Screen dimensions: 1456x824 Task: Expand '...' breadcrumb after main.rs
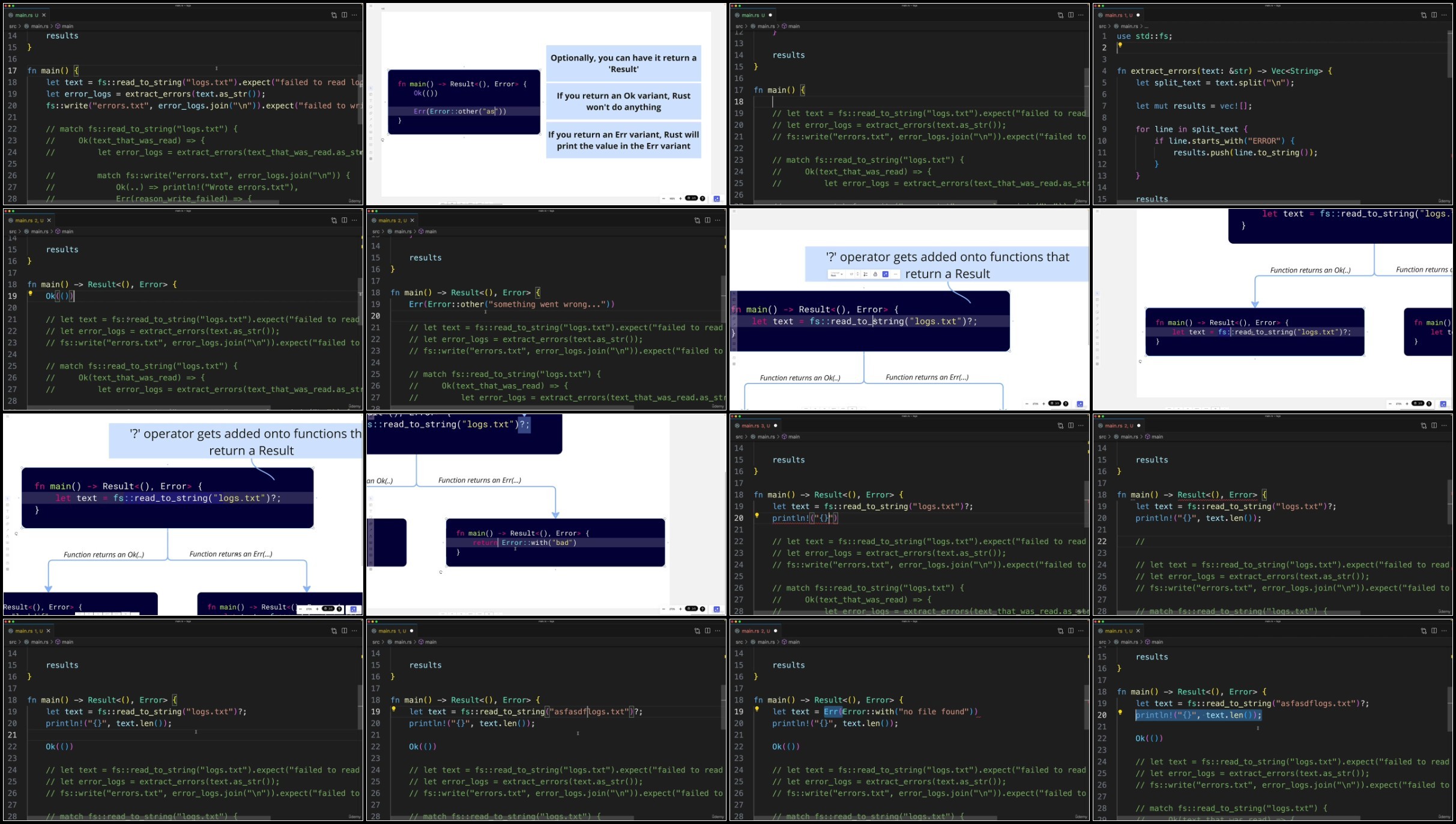1146,26
